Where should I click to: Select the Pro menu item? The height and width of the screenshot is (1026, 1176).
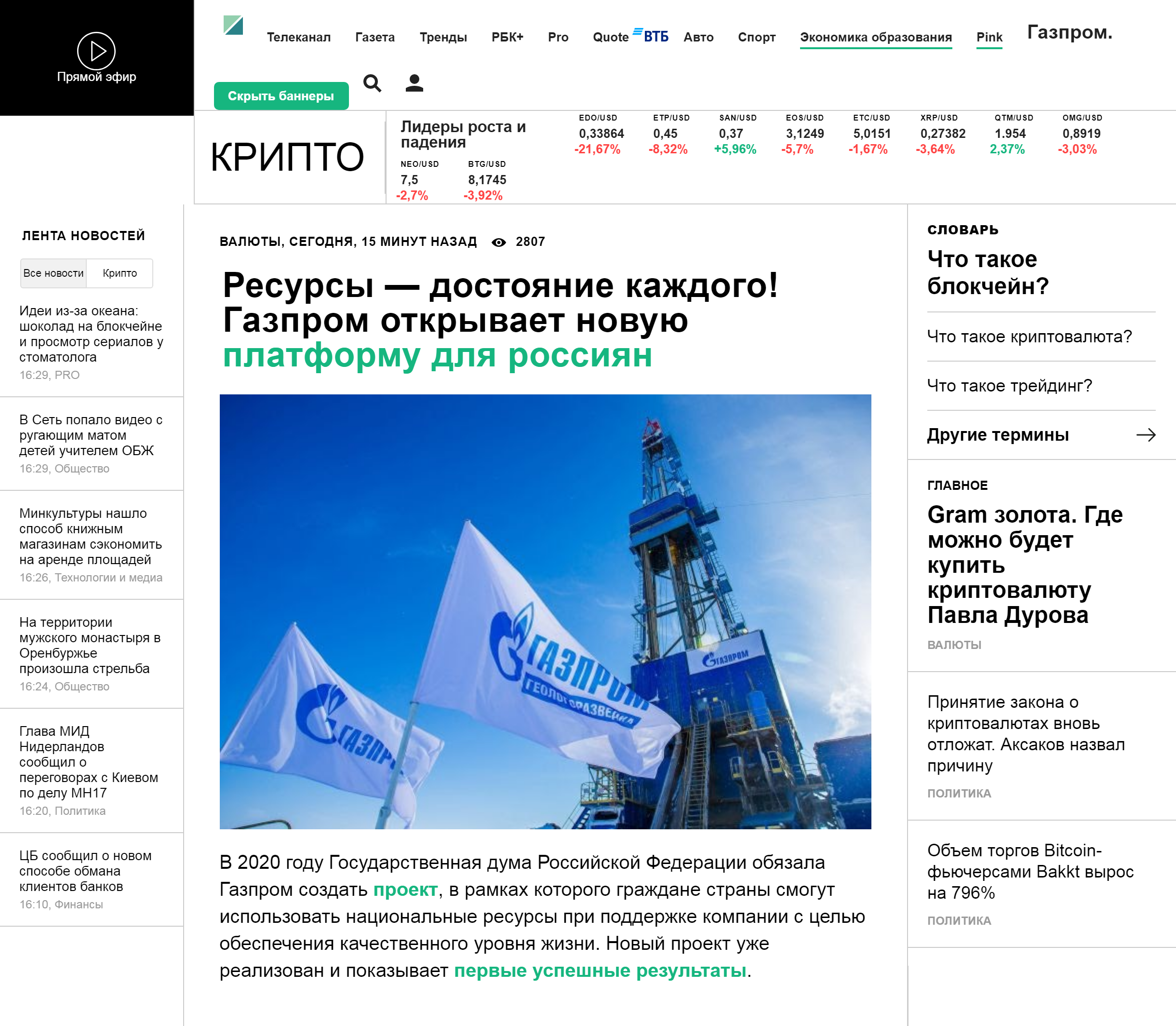tap(558, 37)
